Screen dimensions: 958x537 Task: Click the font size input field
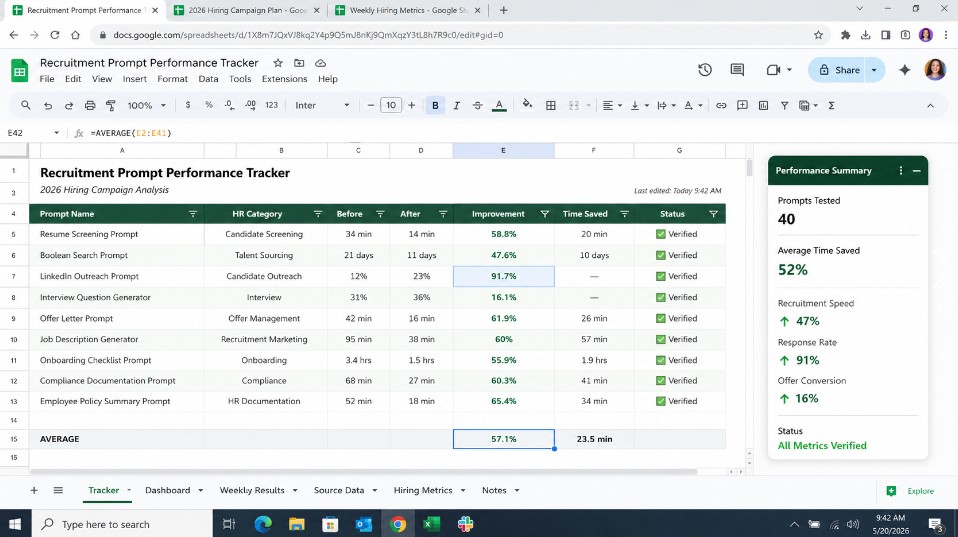coord(391,105)
